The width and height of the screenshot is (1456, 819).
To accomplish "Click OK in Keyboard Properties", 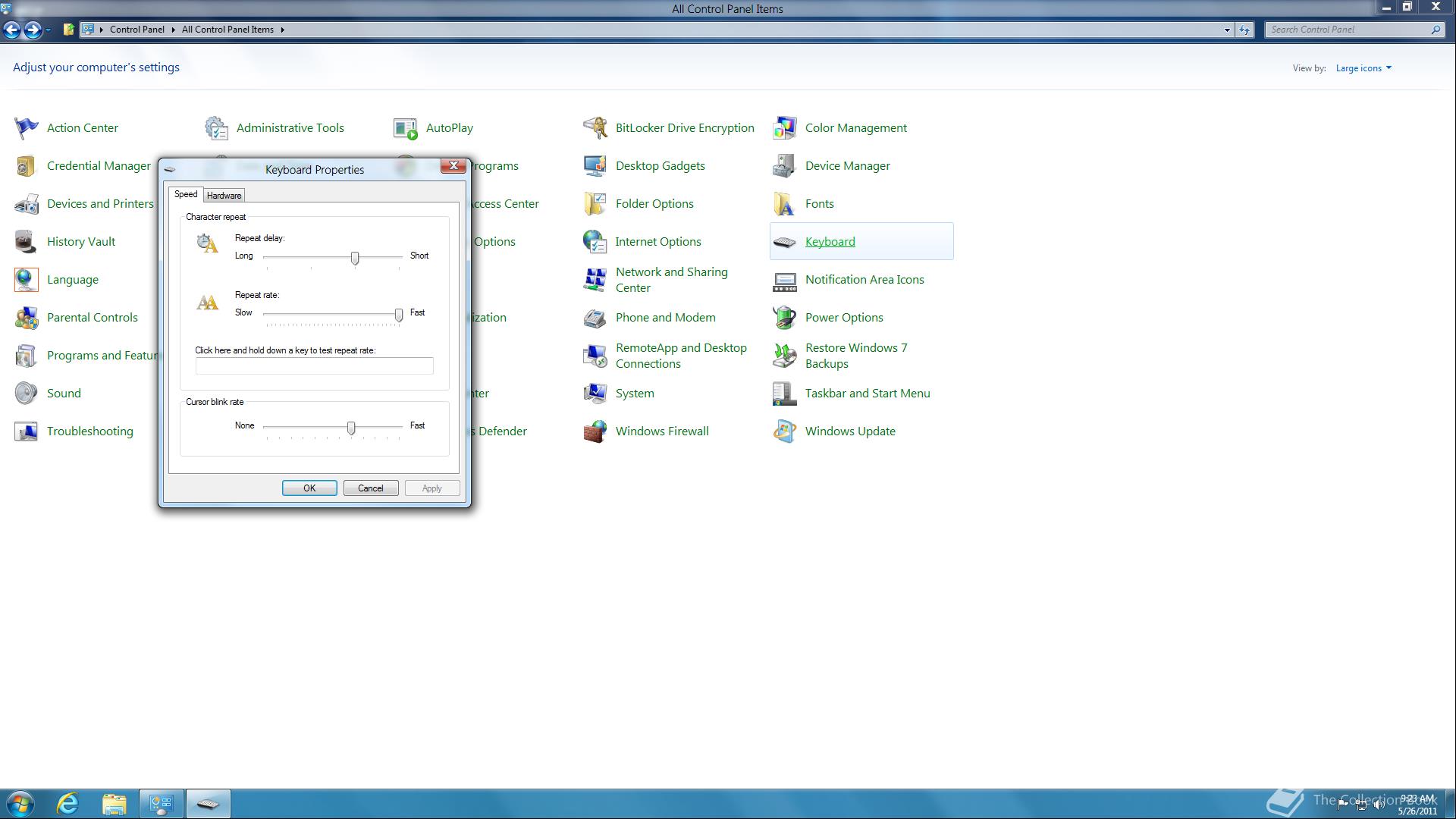I will click(x=309, y=488).
